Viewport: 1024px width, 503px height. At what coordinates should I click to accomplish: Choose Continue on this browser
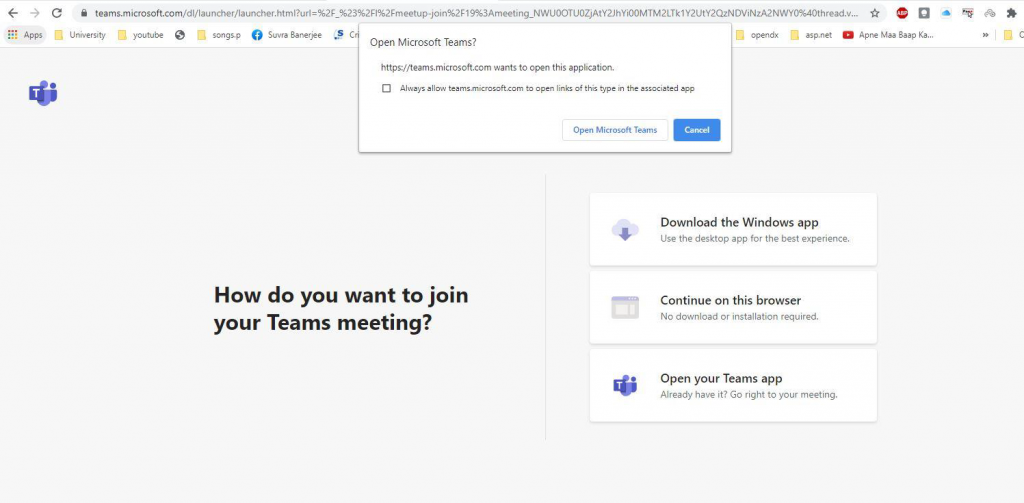[732, 307]
